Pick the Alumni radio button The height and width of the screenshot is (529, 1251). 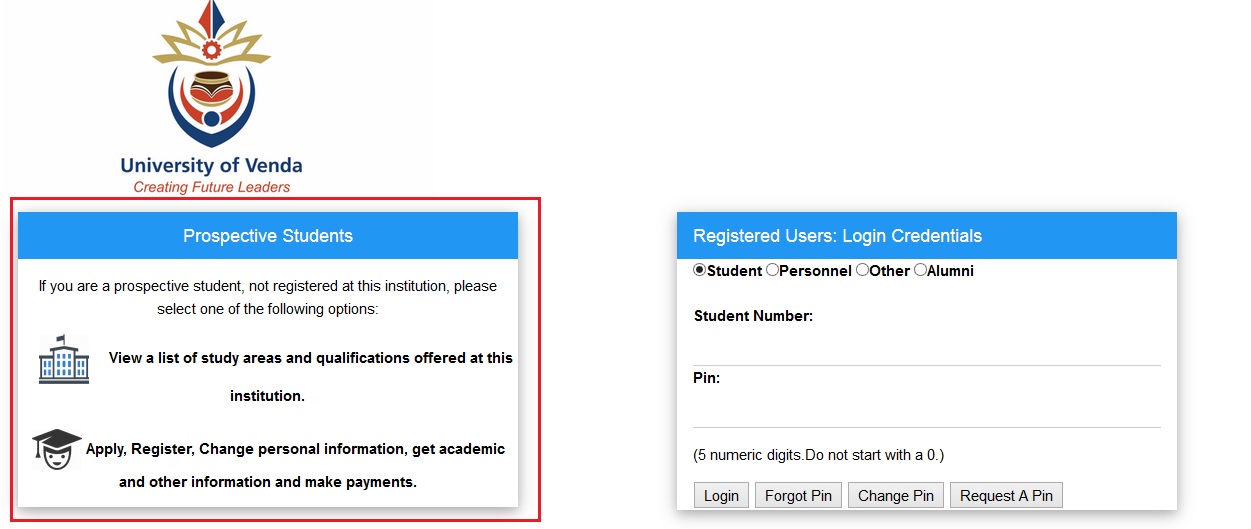pos(920,270)
